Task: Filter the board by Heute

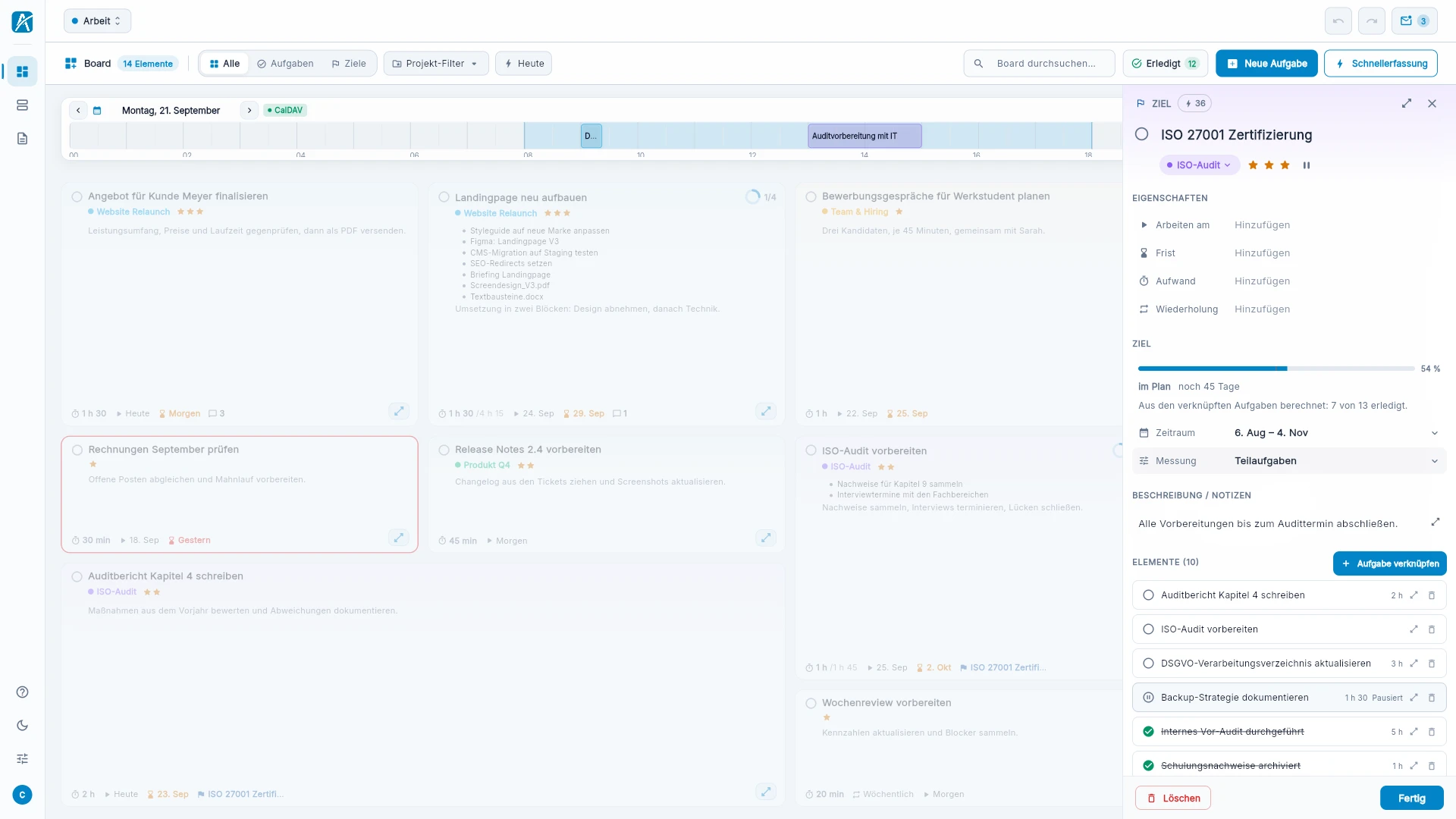Action: (x=524, y=64)
